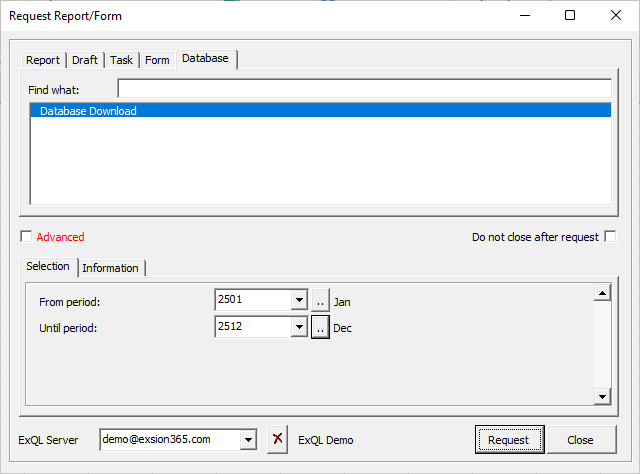Check Do not close after request

click(x=610, y=236)
